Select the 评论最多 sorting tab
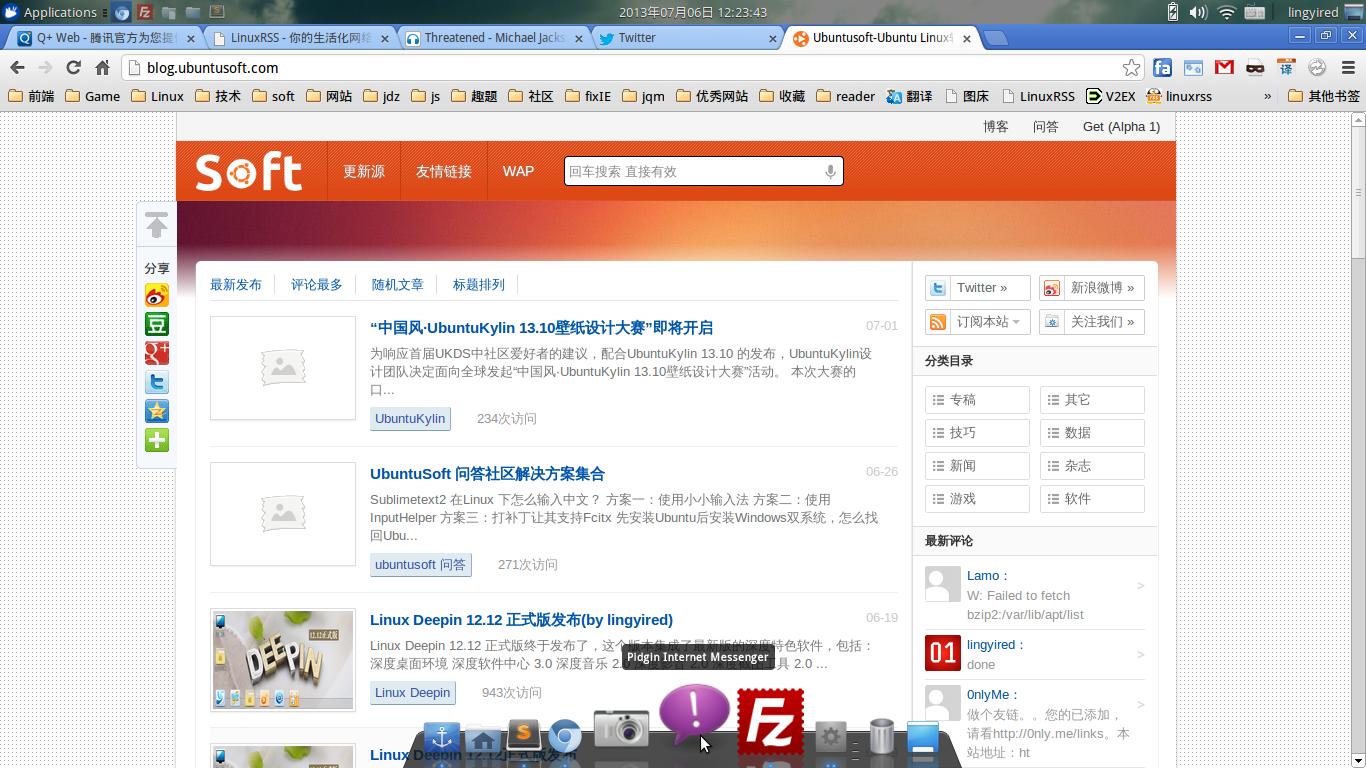Viewport: 1366px width, 768px height. [317, 285]
